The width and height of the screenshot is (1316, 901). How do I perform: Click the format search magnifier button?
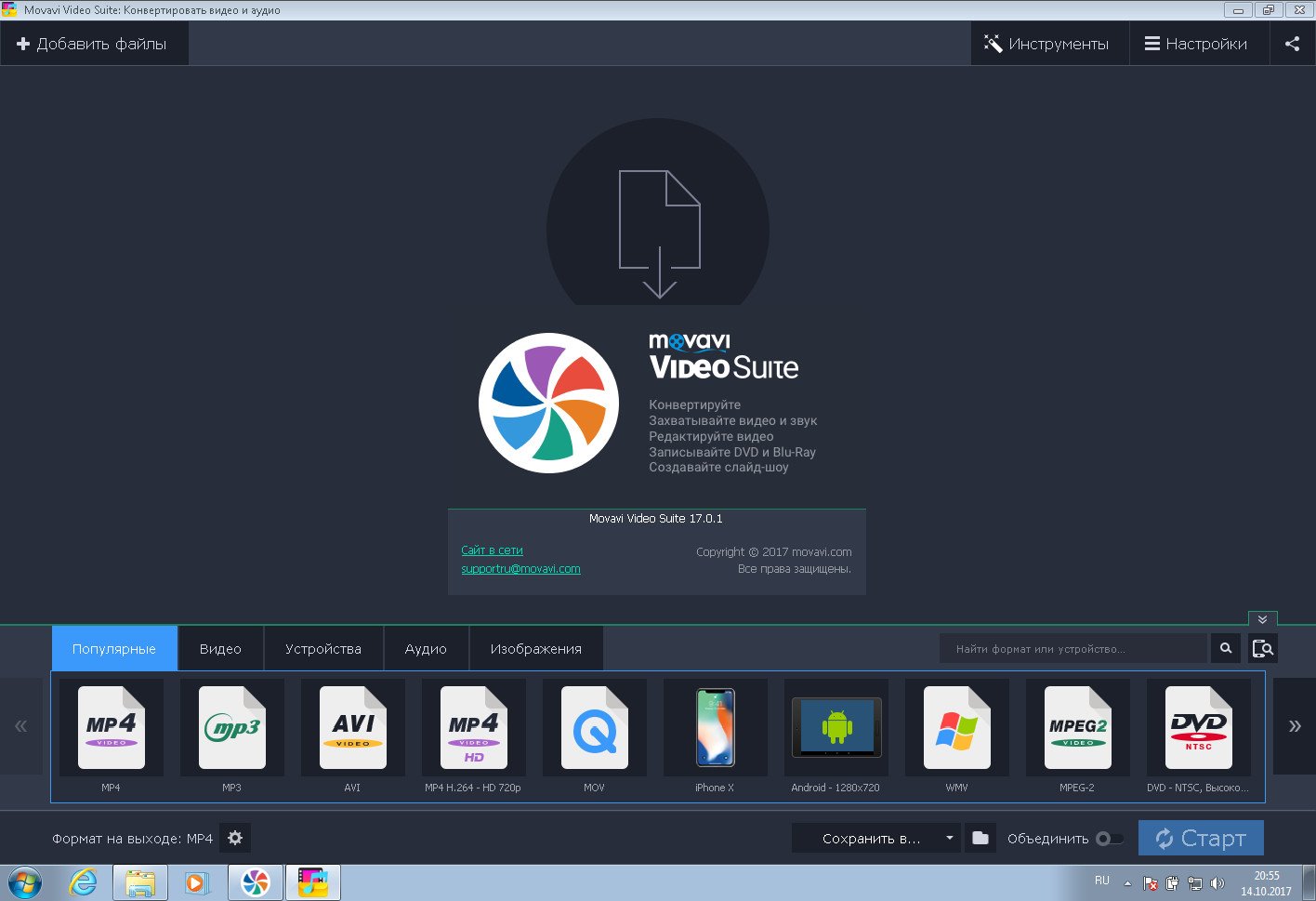coord(1226,648)
